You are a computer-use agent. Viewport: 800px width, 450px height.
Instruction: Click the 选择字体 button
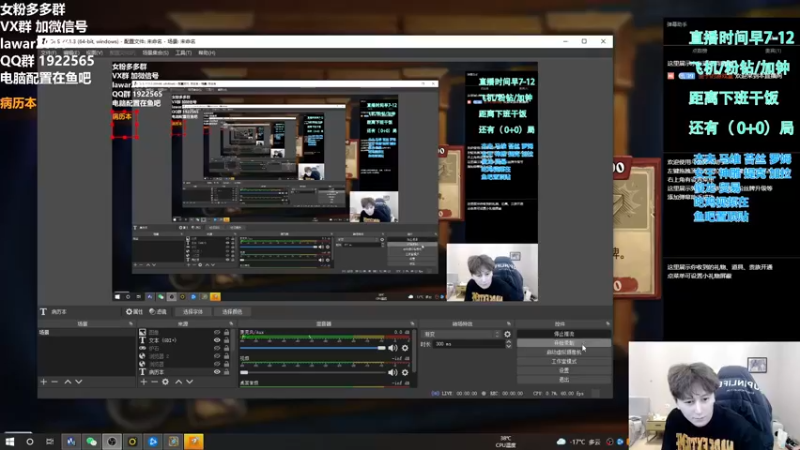(x=193, y=312)
